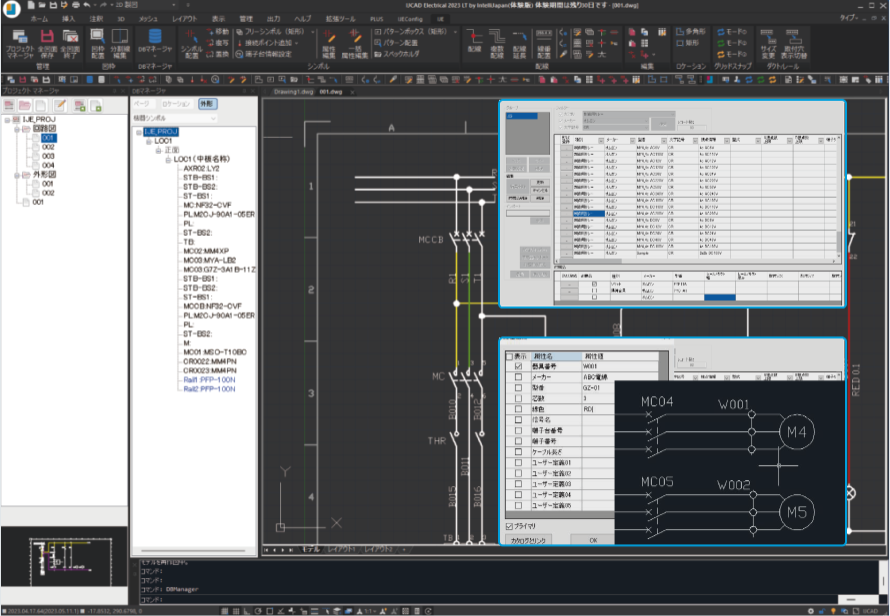Screen dimensions: 890x616
Task: Click the 全図面保存 save icon
Action: click(47, 44)
